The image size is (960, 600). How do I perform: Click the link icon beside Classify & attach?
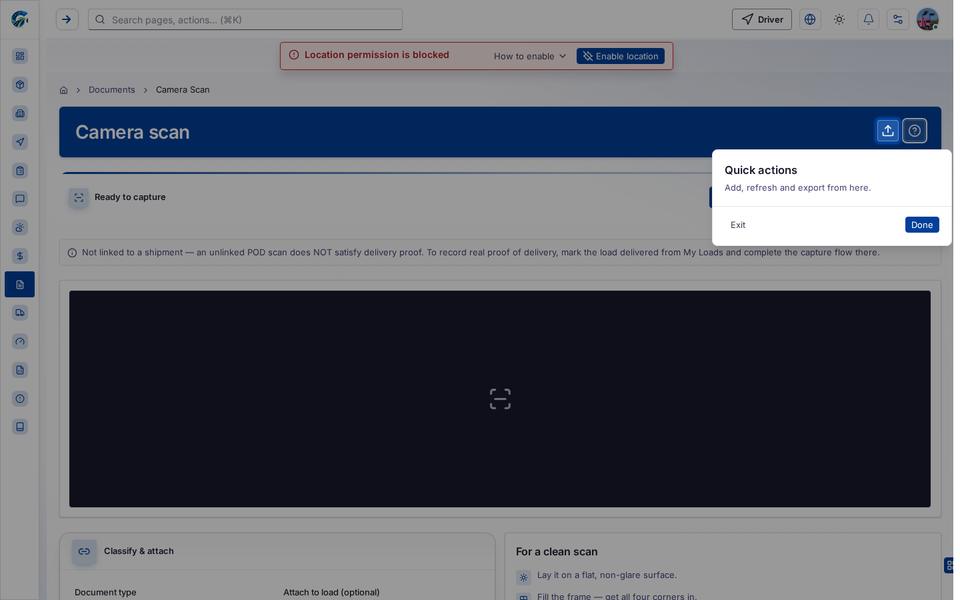84,551
